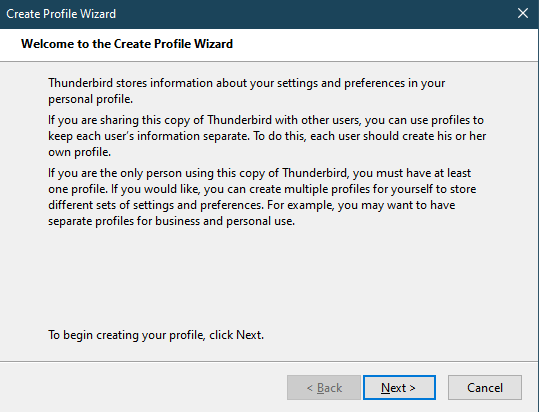Screen dimensions: 539x412
Task: Click the words personal profile in first paragraph
Action: tap(90, 99)
